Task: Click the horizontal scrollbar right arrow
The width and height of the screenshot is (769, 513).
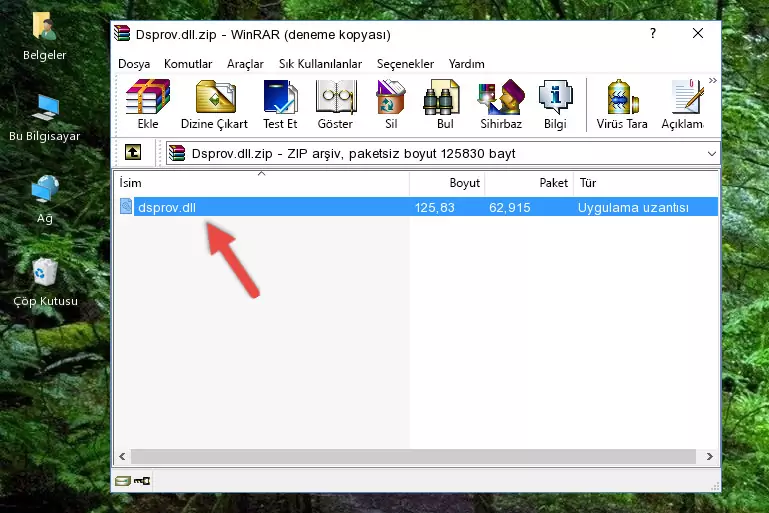Action: [x=710, y=457]
